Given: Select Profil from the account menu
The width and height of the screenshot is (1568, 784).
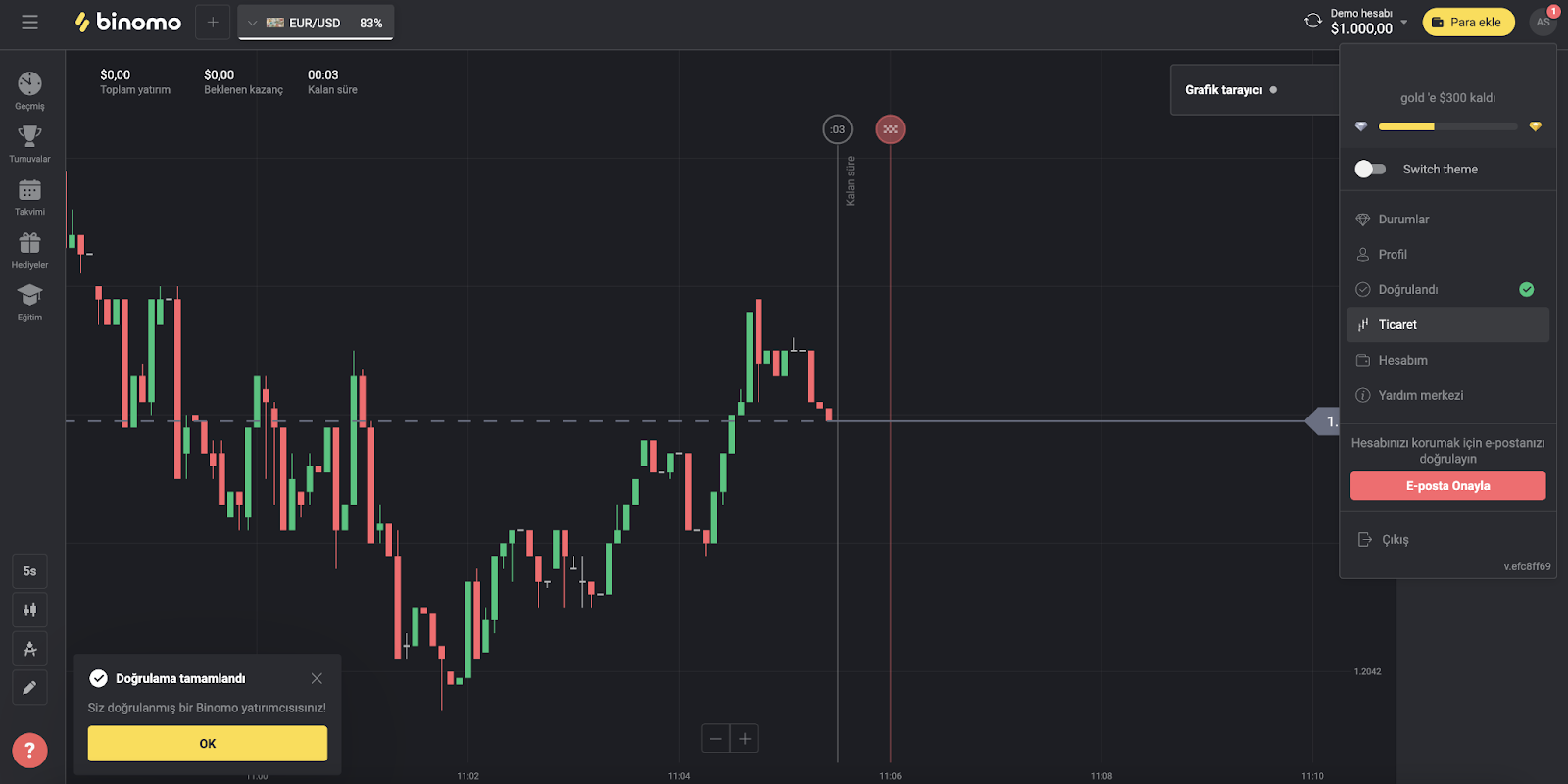Looking at the screenshot, I should click(x=1393, y=255).
